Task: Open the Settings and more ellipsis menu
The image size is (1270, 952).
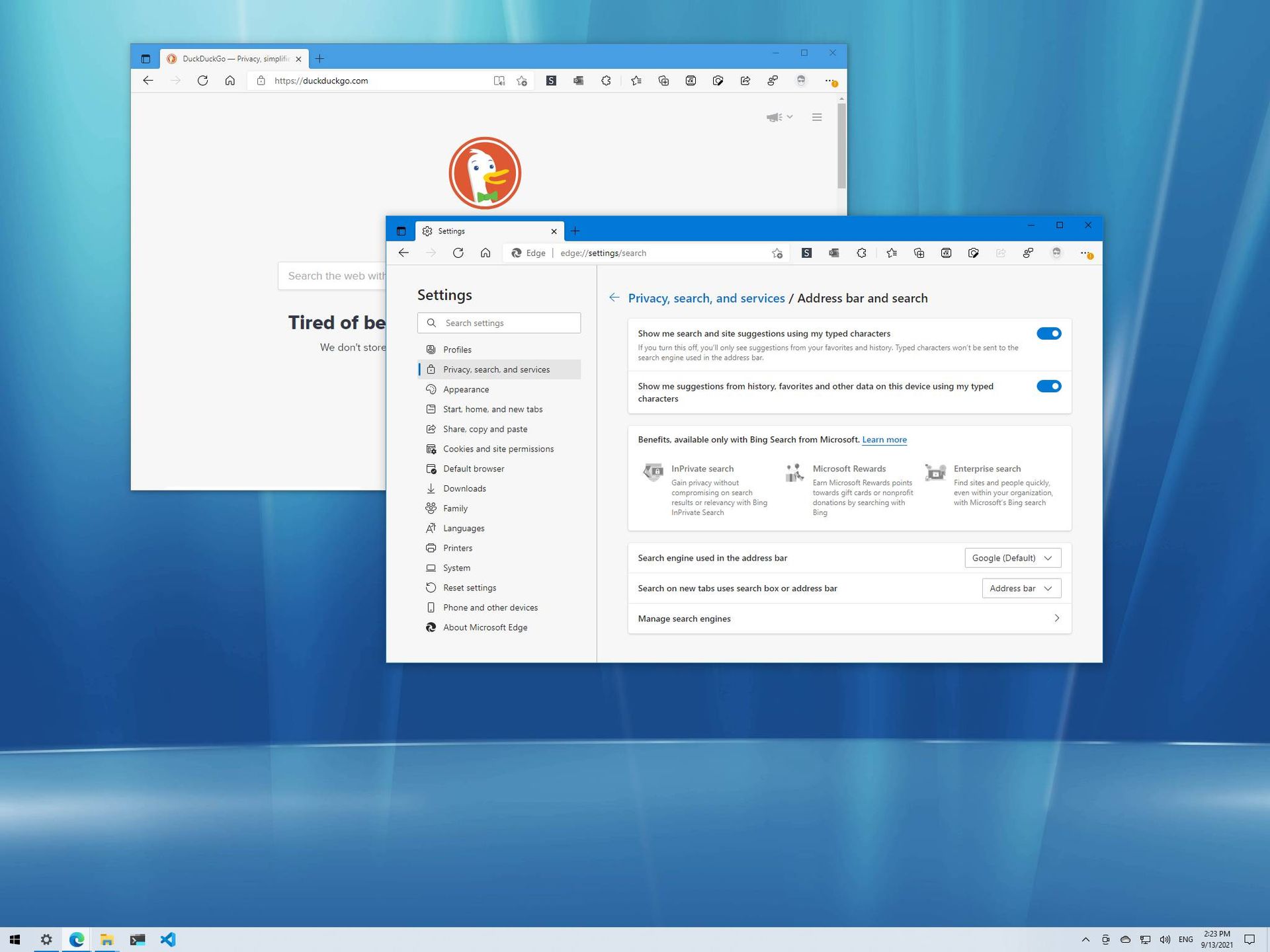Action: pyautogui.click(x=1083, y=253)
